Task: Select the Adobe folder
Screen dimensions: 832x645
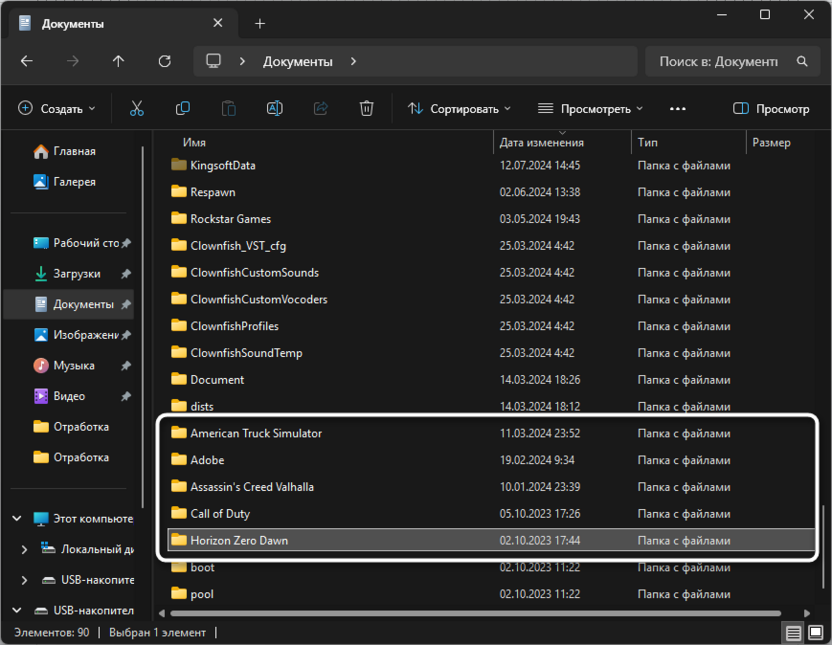Action: (491, 460)
